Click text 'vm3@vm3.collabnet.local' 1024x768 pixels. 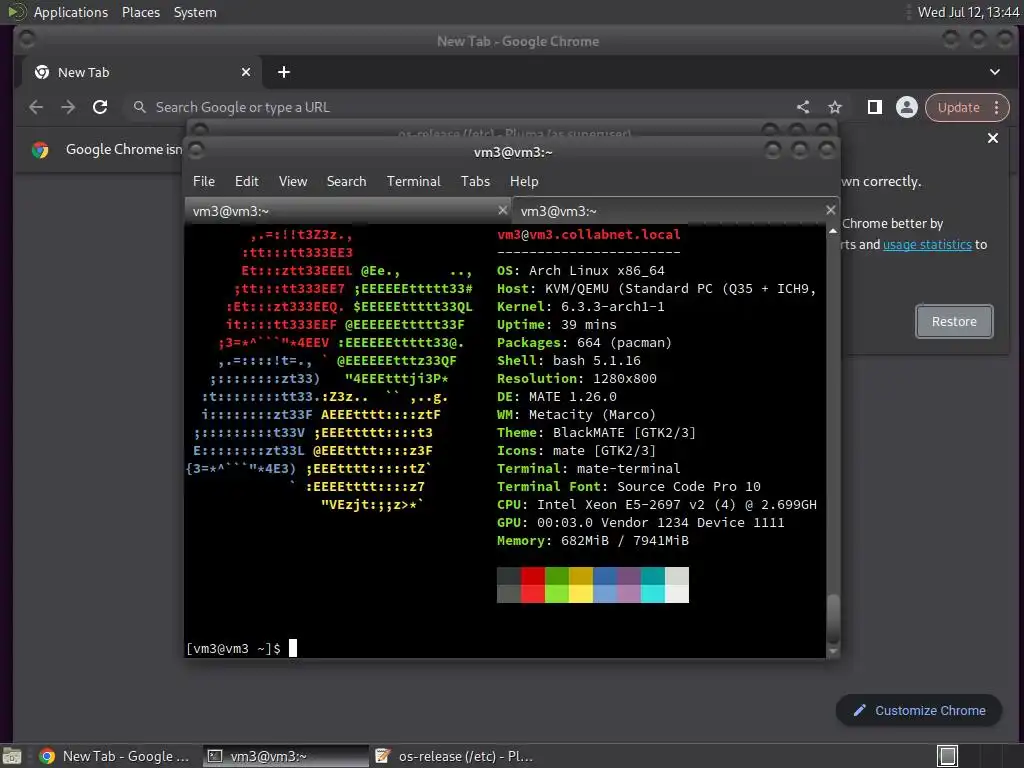pyautogui.click(x=588, y=234)
